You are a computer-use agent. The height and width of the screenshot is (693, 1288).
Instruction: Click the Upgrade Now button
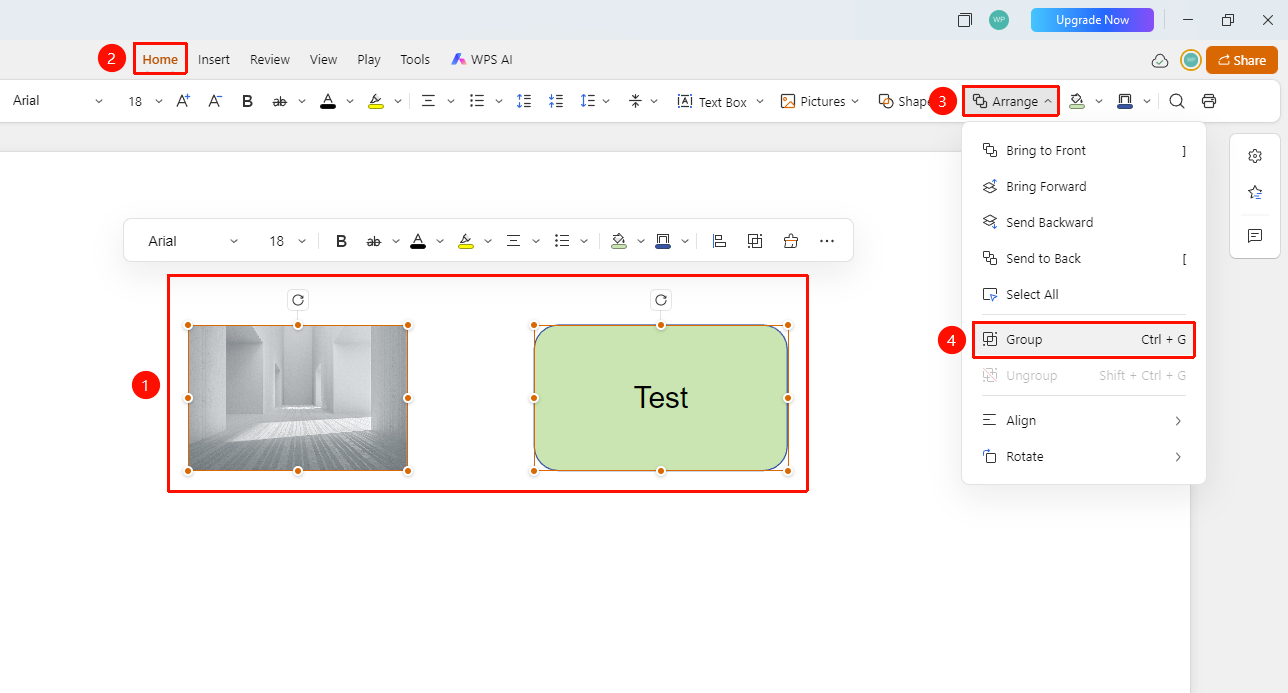[1092, 20]
